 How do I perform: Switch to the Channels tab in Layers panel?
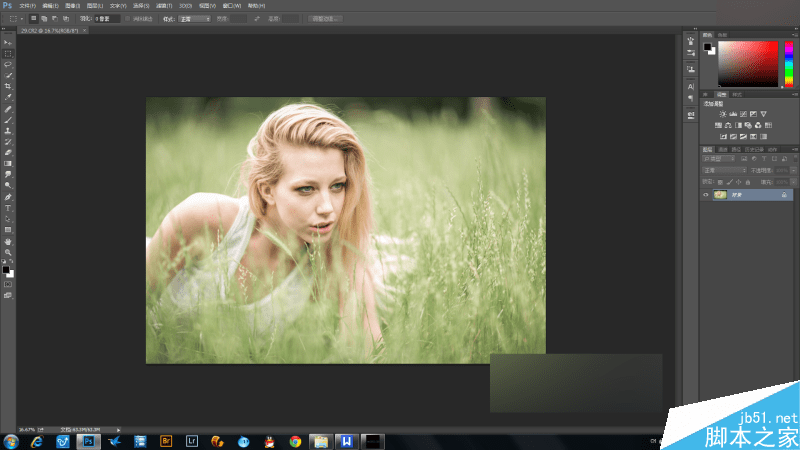[x=723, y=149]
